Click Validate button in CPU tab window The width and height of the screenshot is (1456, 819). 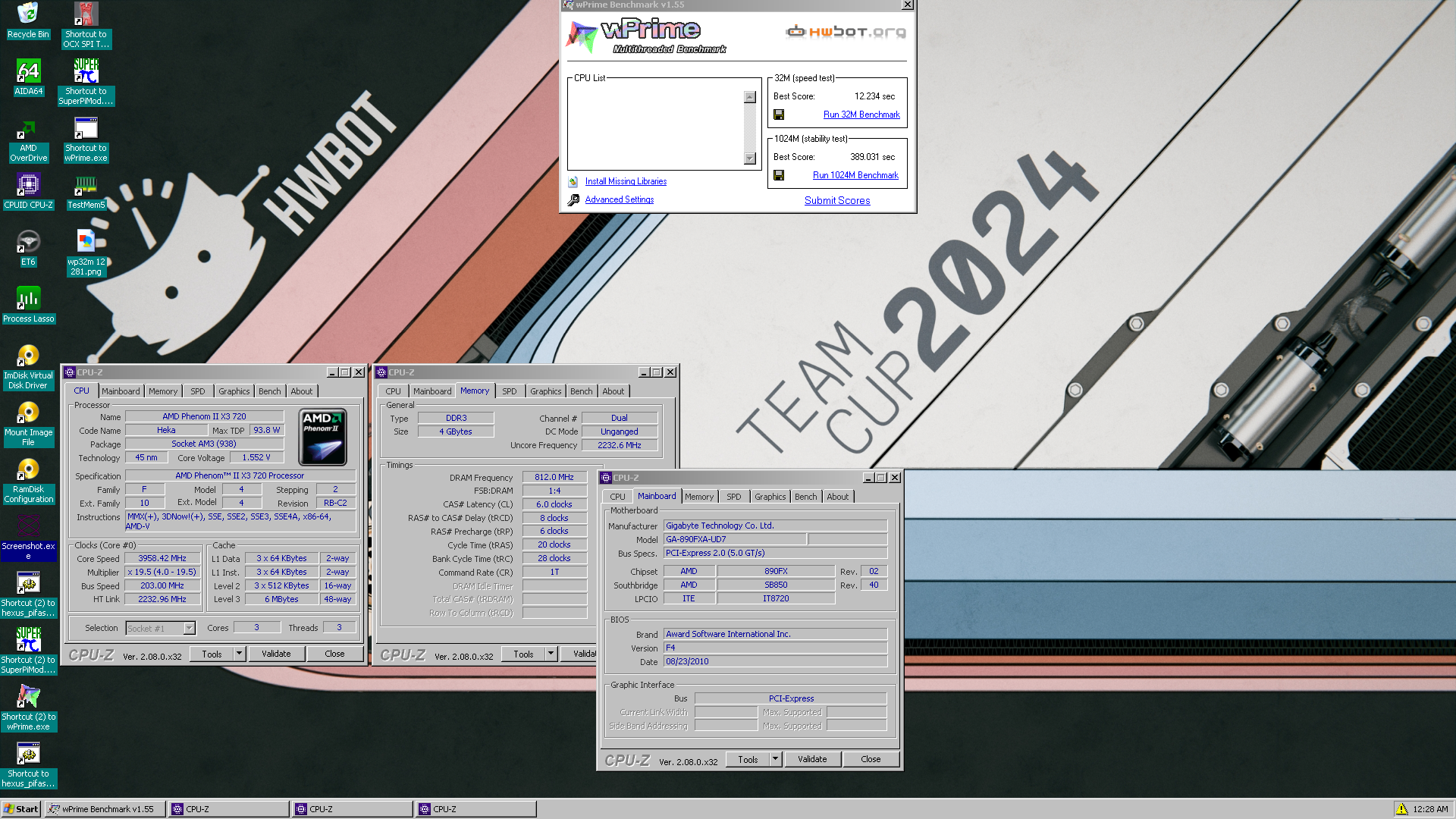coord(276,654)
